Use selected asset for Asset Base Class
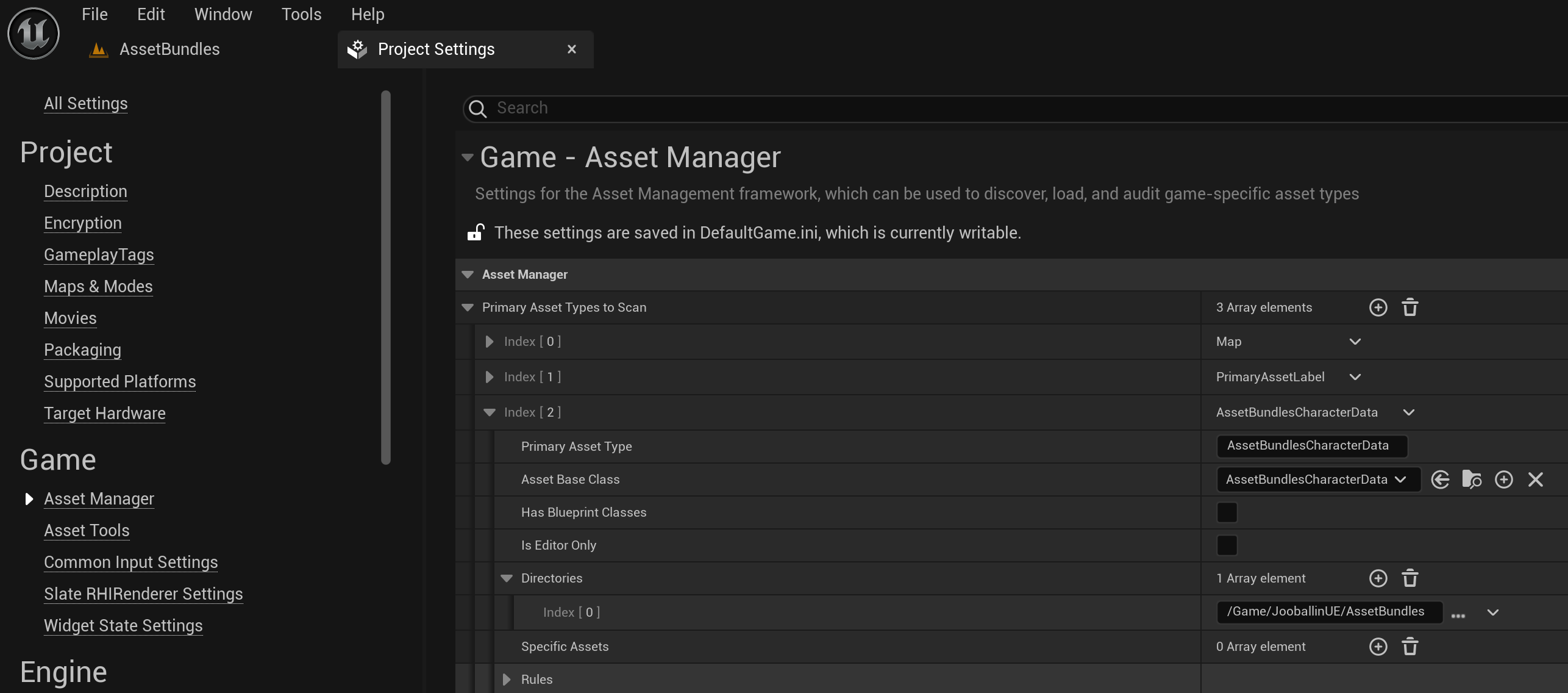1568x693 pixels. [1440, 479]
